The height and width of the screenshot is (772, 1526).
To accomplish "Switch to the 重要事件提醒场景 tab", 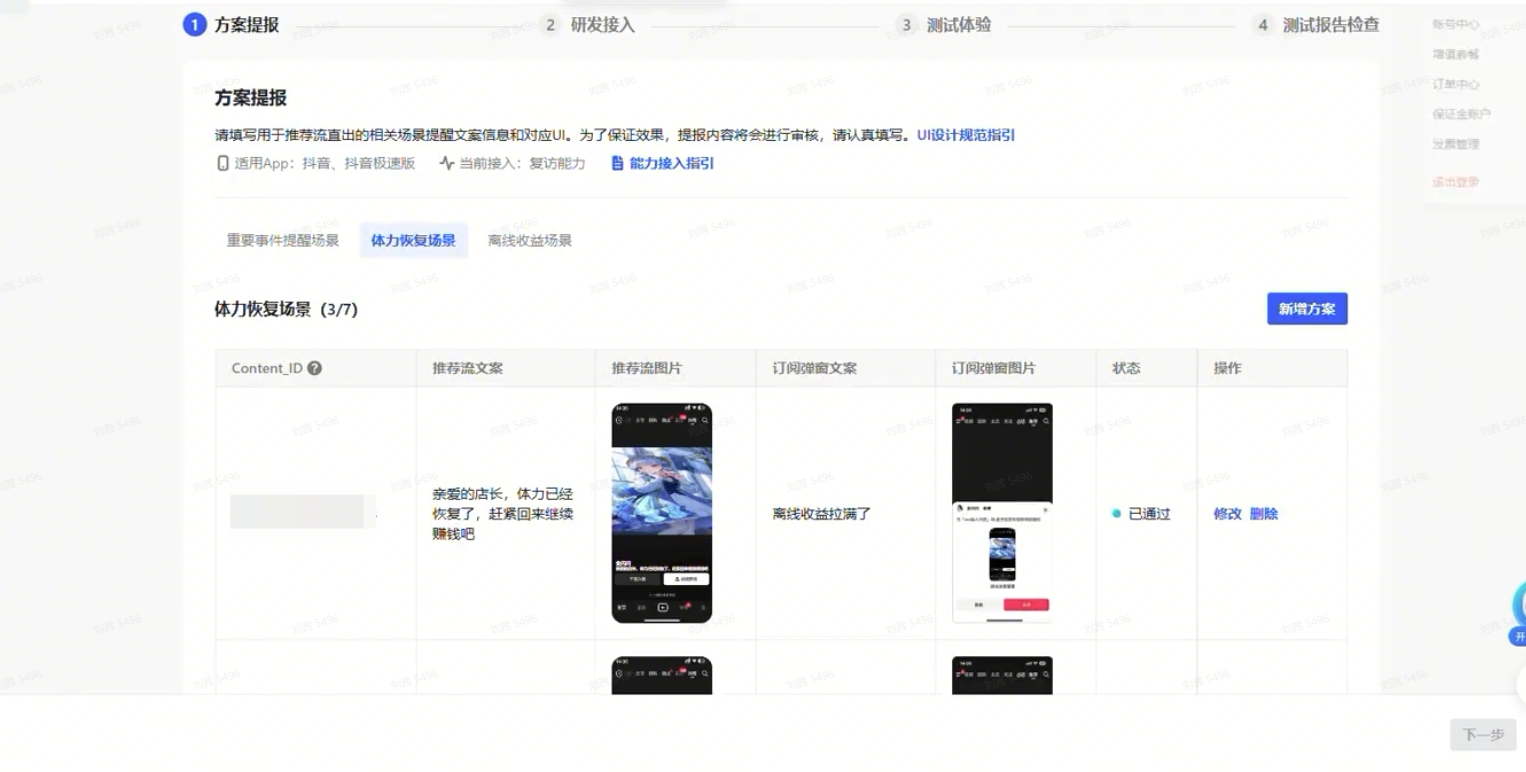I will (283, 241).
